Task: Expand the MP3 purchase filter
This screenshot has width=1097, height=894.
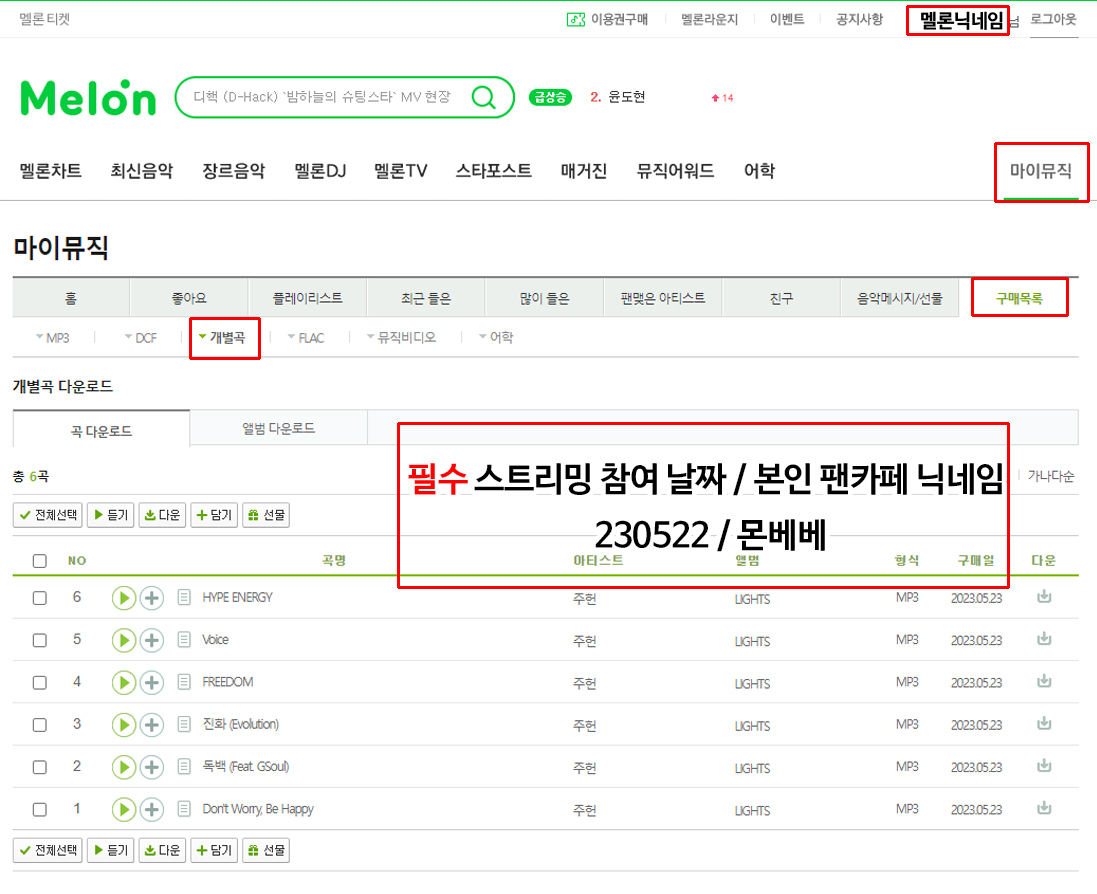Action: point(52,338)
